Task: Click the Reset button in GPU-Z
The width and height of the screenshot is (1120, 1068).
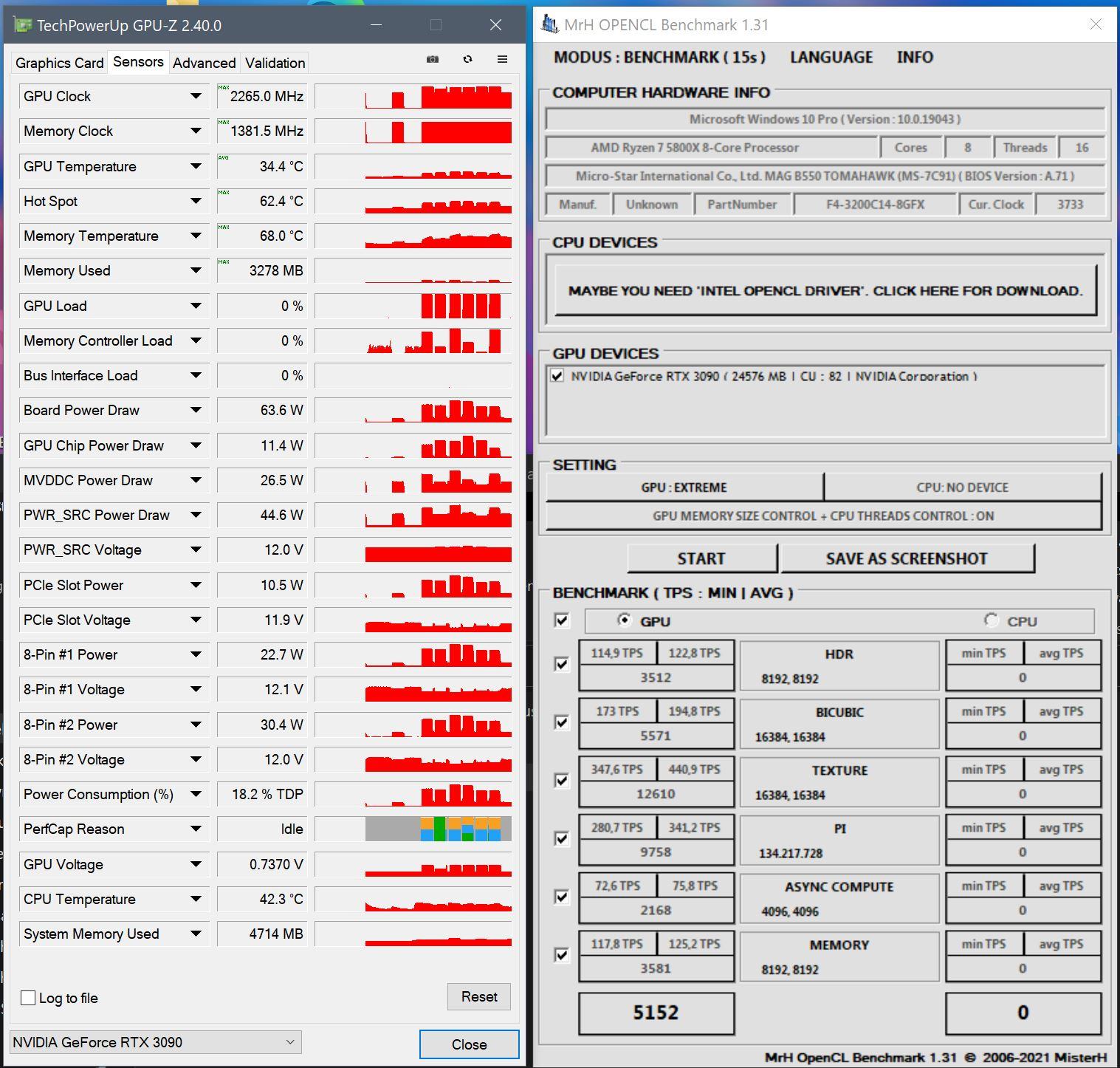Action: (x=479, y=996)
